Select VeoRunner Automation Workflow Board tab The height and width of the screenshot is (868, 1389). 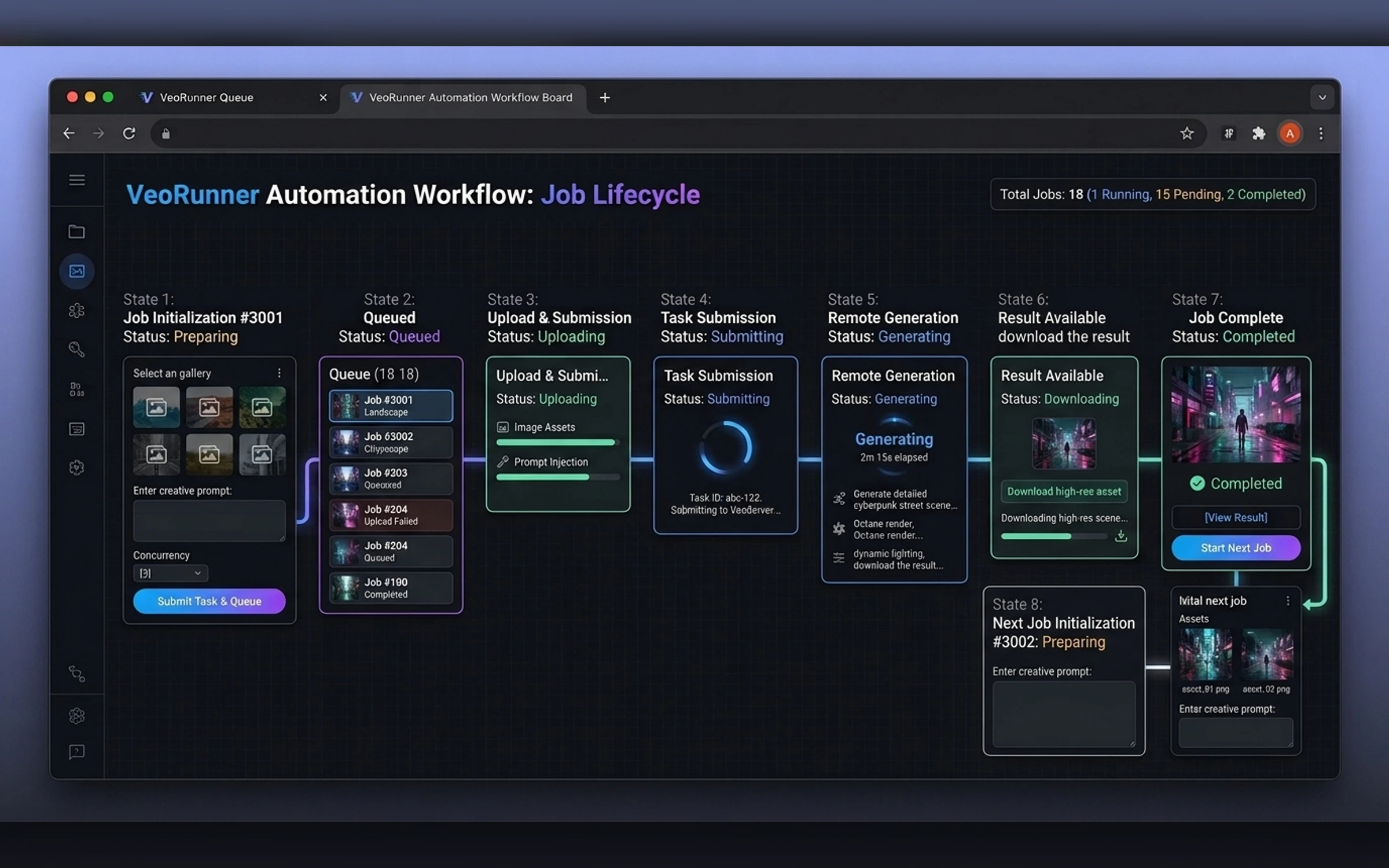pyautogui.click(x=462, y=98)
